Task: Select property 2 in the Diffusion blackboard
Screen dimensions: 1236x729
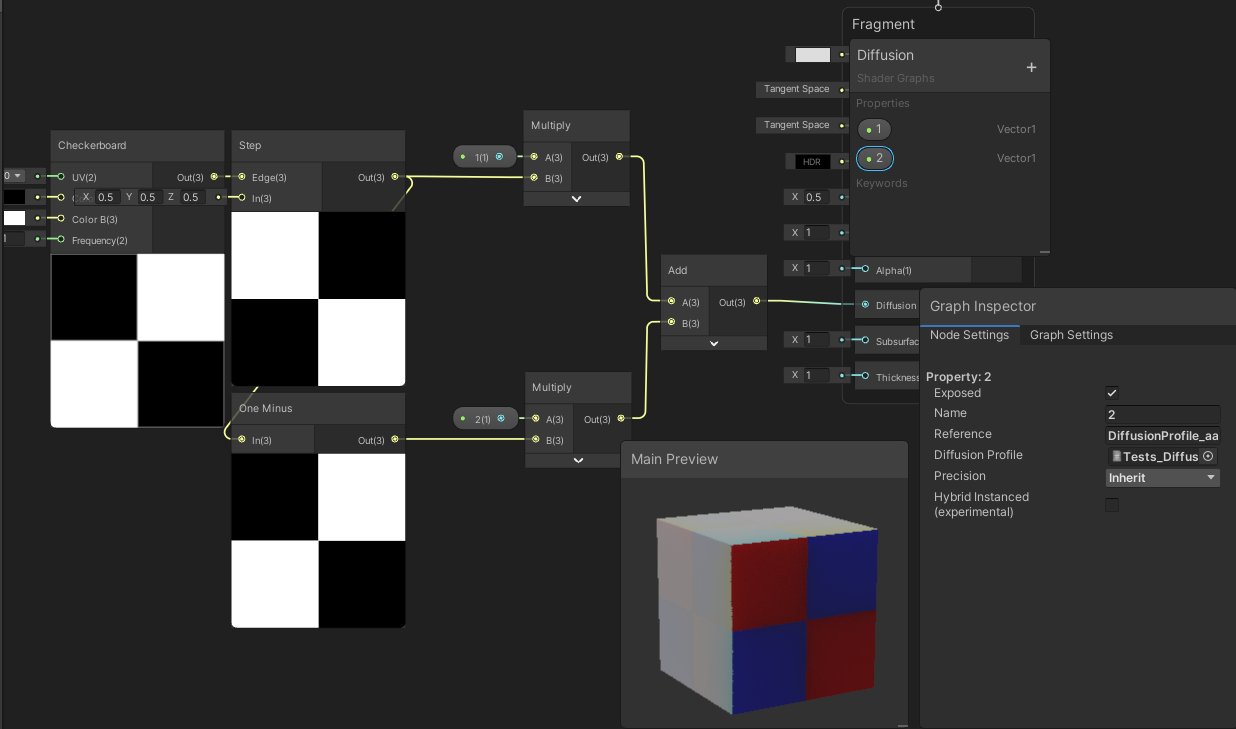Action: coord(875,158)
